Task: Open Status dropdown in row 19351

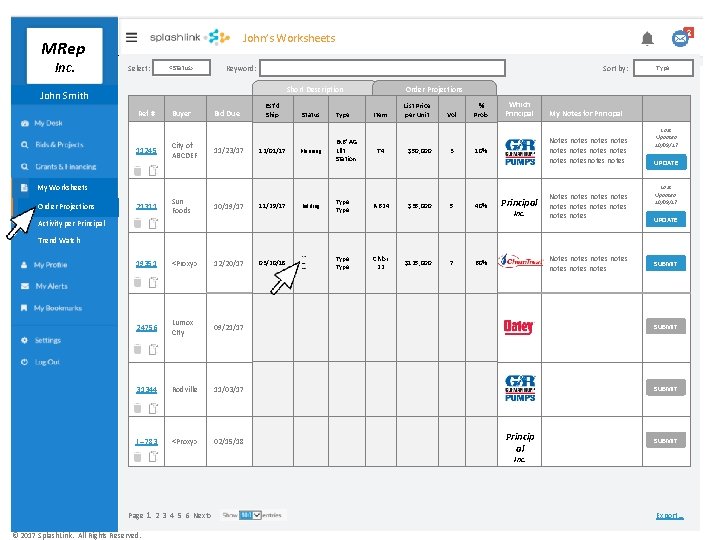Action: 304,263
